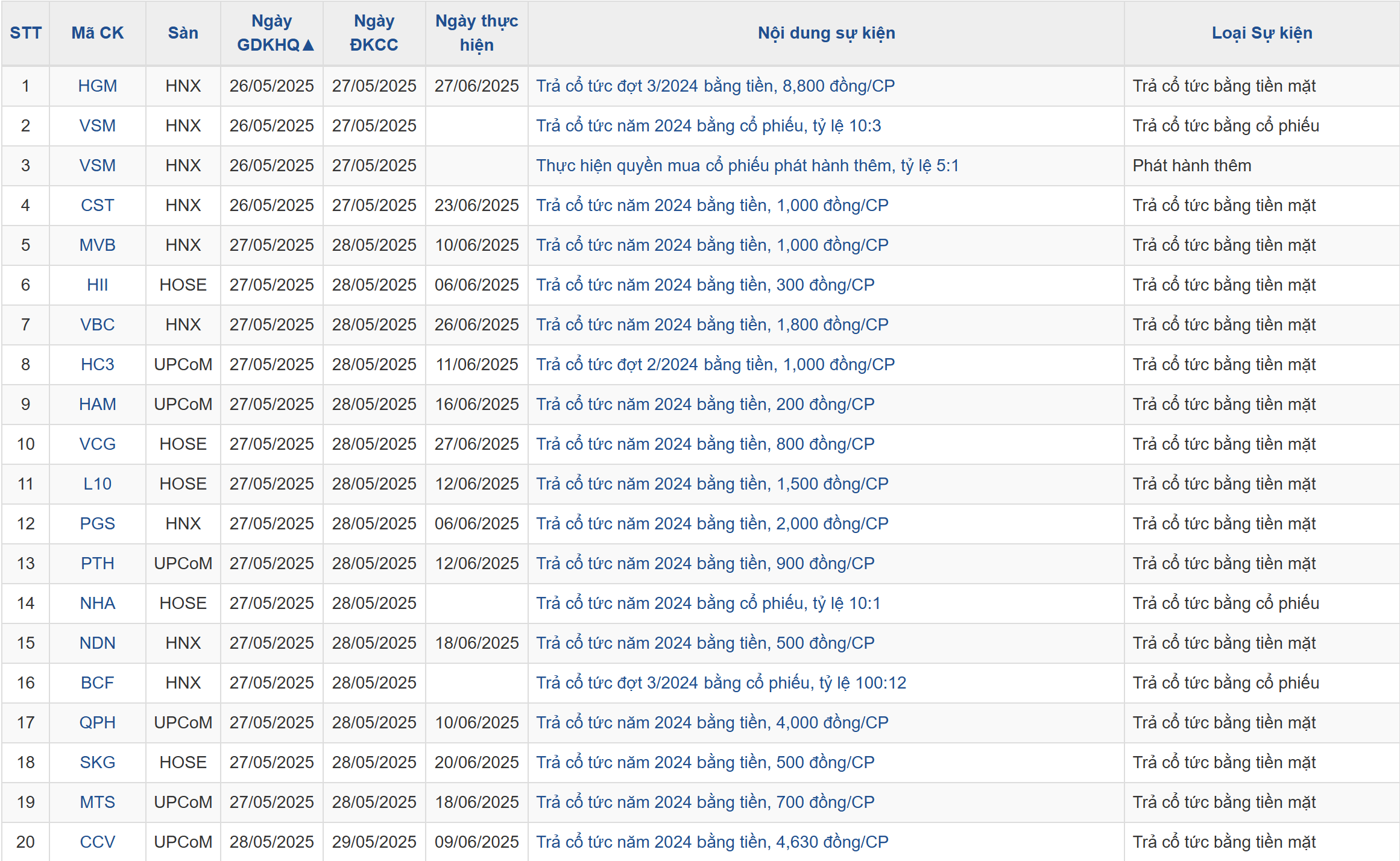Select 'Trả cổ tức bằng cổ phiếu' in NHA row
This screenshot has height=861, width=1400.
(x=1226, y=604)
